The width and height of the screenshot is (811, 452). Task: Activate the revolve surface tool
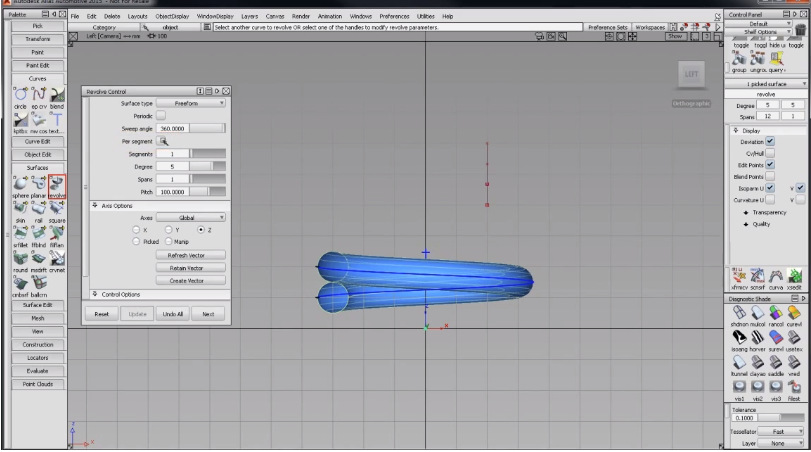pyautogui.click(x=57, y=187)
